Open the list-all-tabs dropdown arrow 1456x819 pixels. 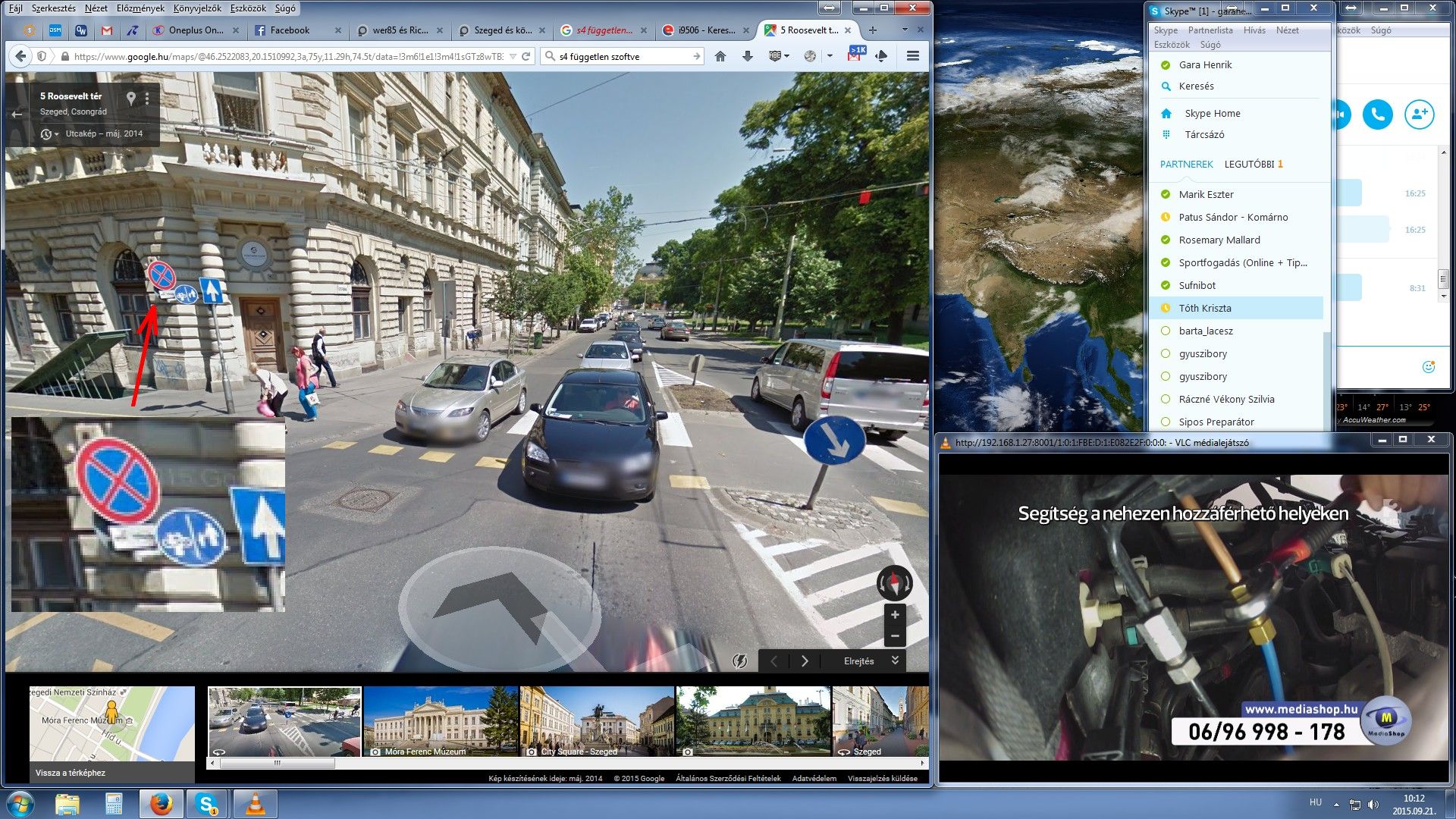[x=905, y=30]
